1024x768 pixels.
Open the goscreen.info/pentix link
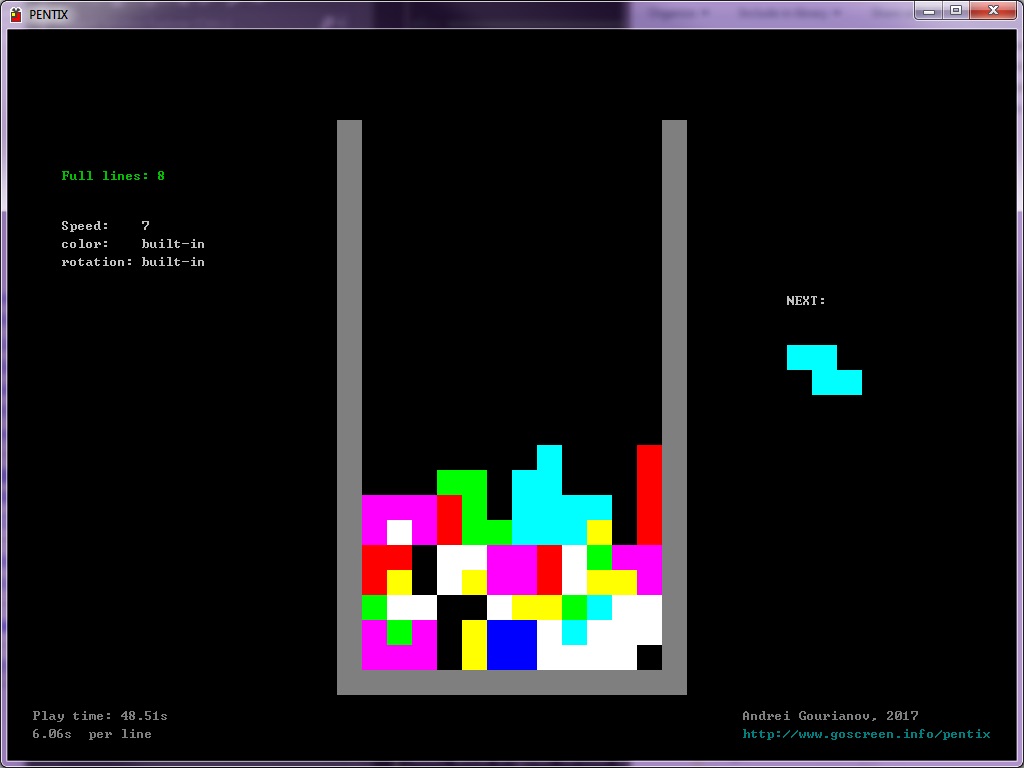(x=866, y=734)
